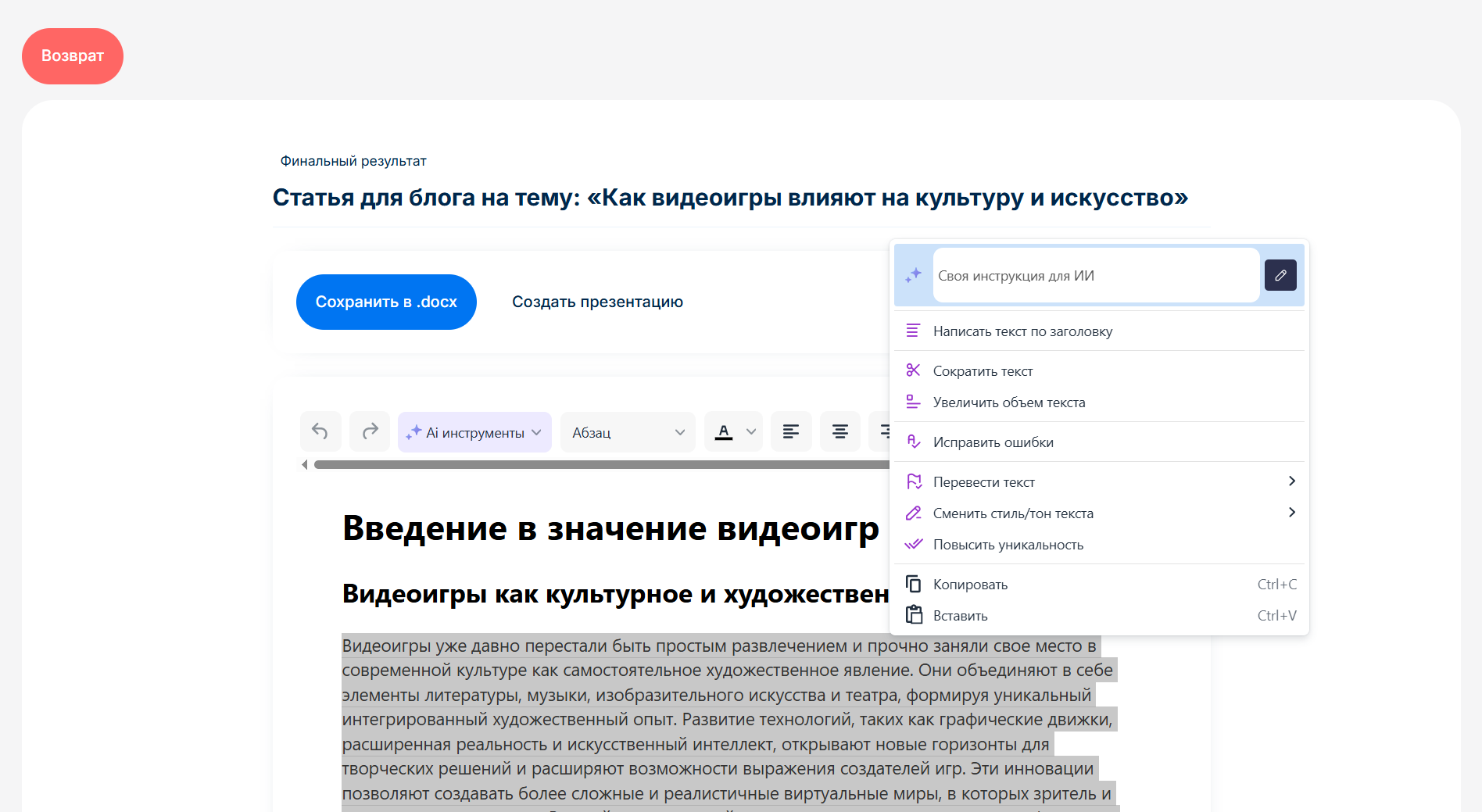Click Создать презентацию link
Screen dimensions: 1482x812
coord(597,302)
